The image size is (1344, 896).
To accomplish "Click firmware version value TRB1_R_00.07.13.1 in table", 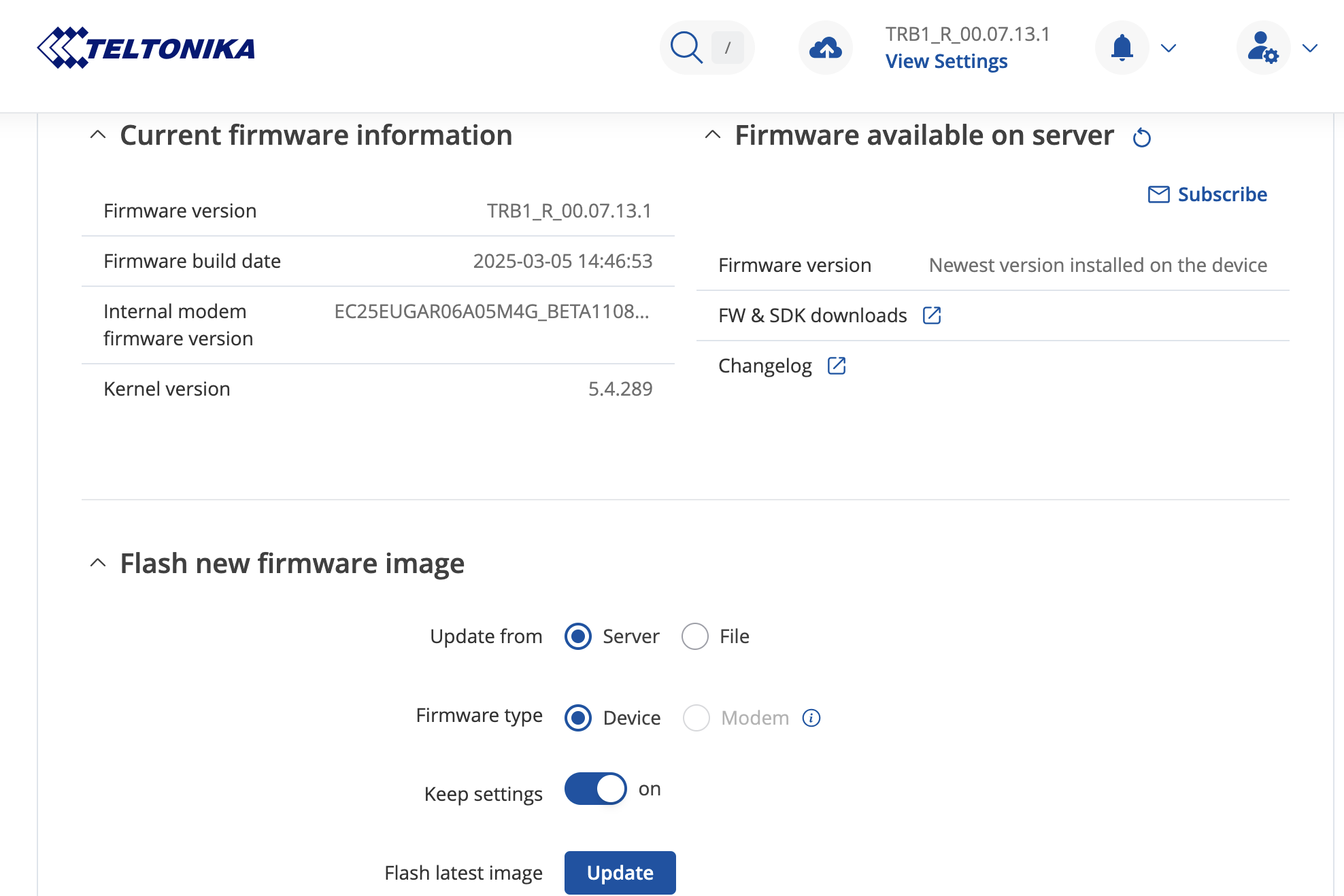I will coord(569,211).
